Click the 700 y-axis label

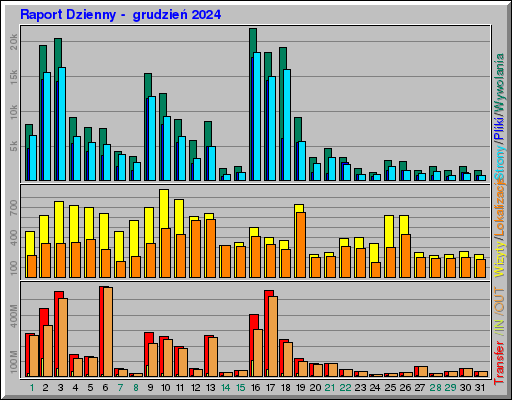(13, 208)
